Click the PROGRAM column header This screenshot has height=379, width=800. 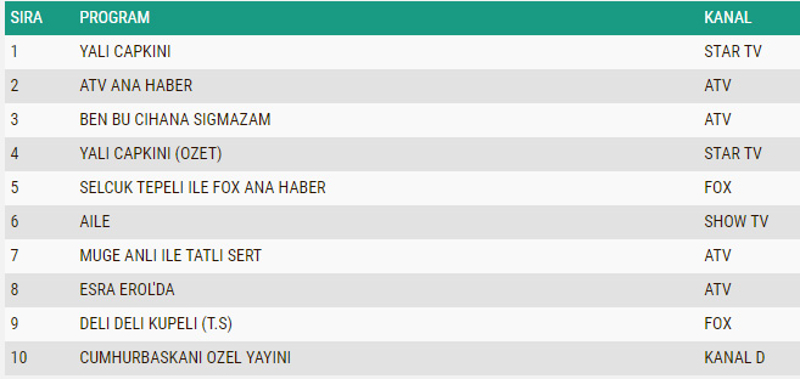click(115, 17)
